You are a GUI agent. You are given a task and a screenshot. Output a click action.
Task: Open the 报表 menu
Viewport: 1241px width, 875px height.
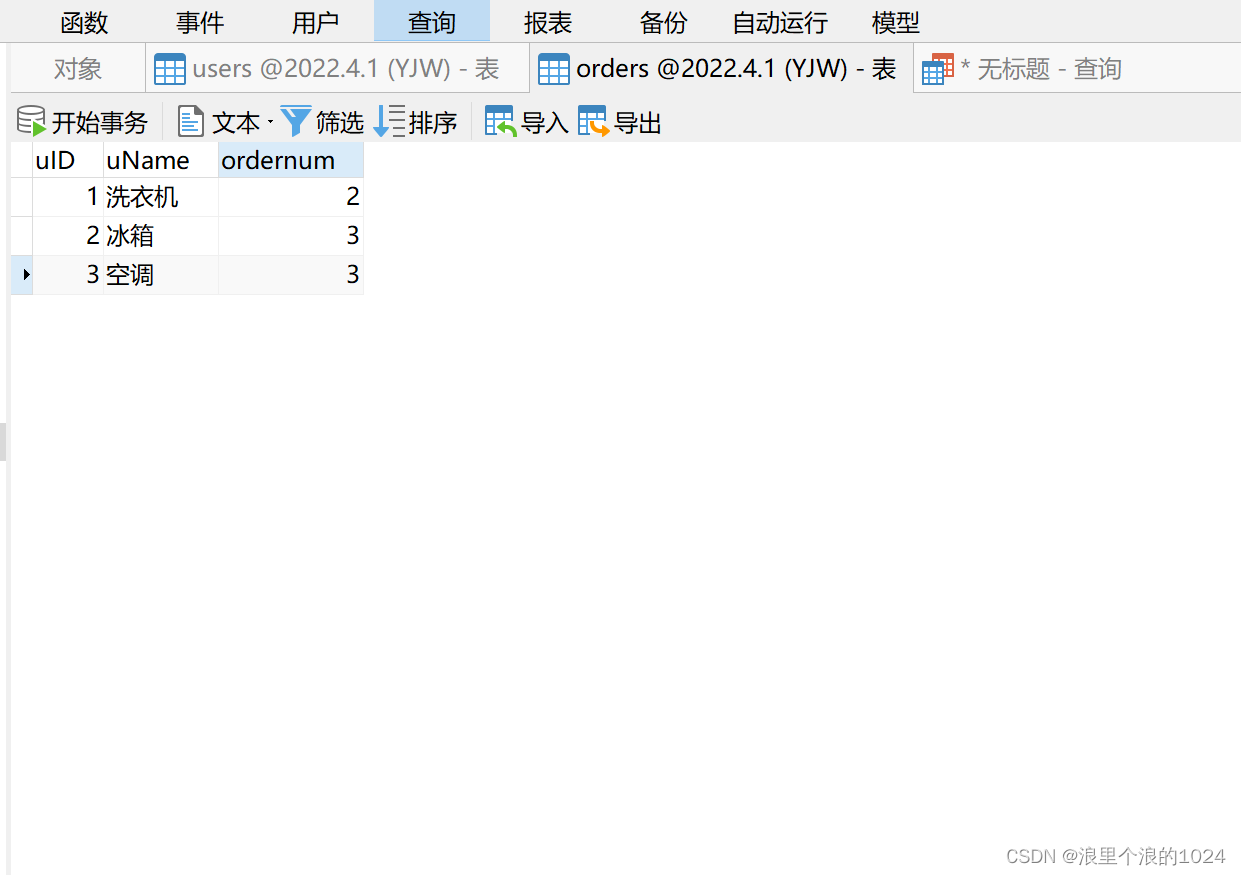pos(548,22)
